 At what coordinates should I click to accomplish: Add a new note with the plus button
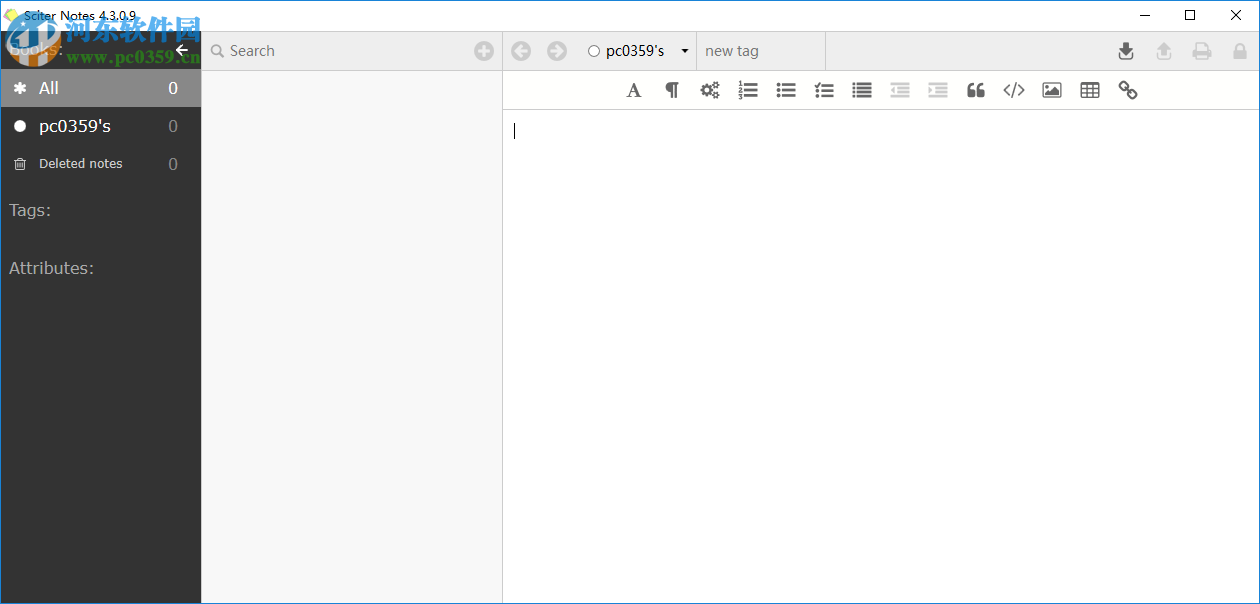coord(484,50)
